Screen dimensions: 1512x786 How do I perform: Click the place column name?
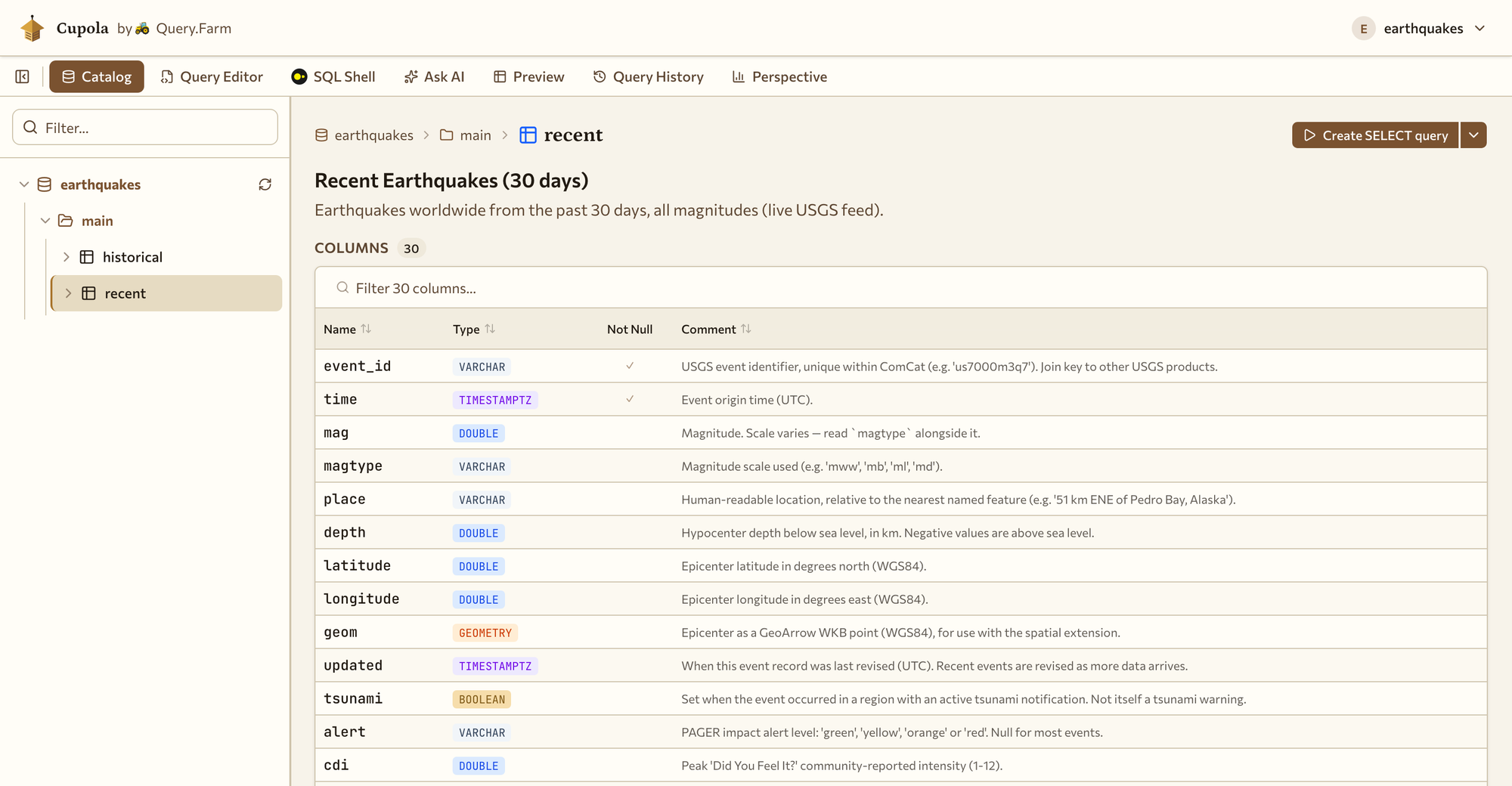345,500
